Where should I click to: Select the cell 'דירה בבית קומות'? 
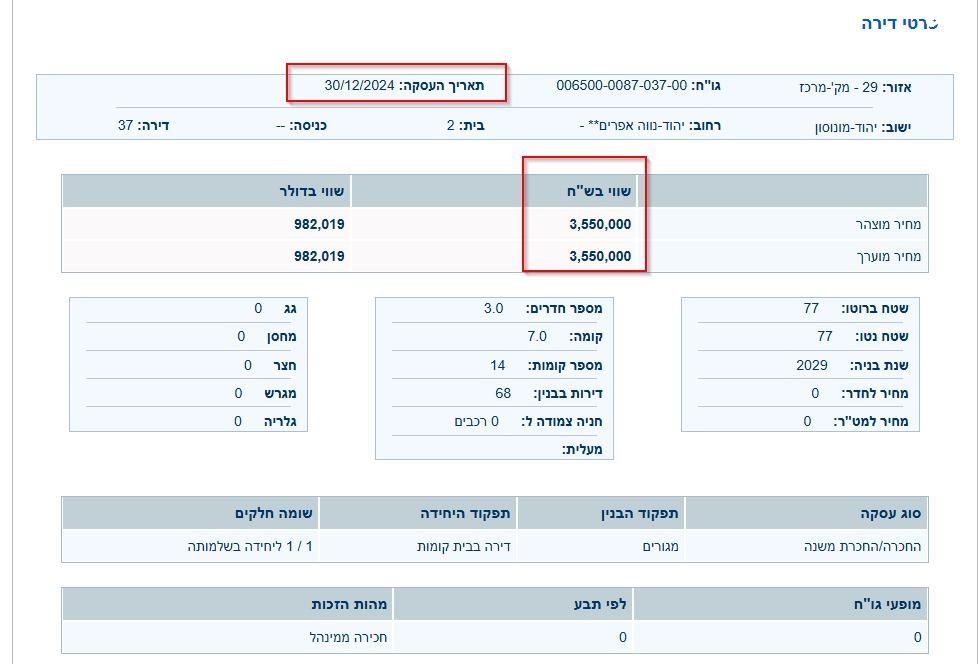[464, 546]
